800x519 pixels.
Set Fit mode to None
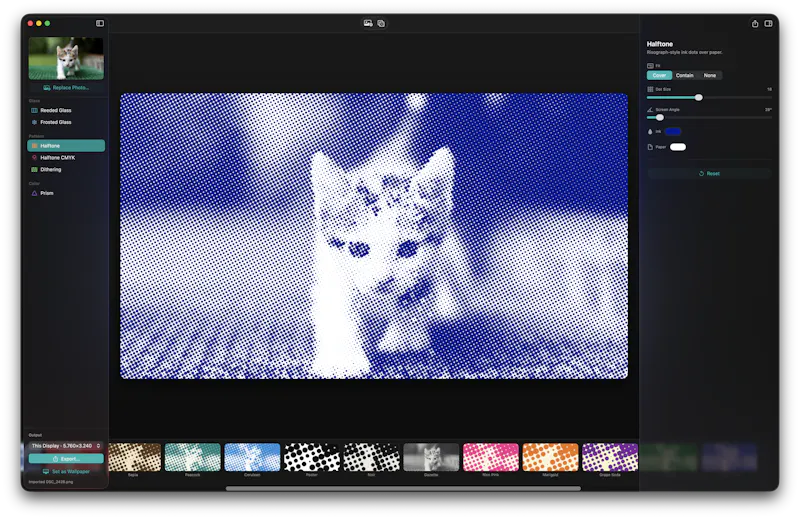(710, 76)
